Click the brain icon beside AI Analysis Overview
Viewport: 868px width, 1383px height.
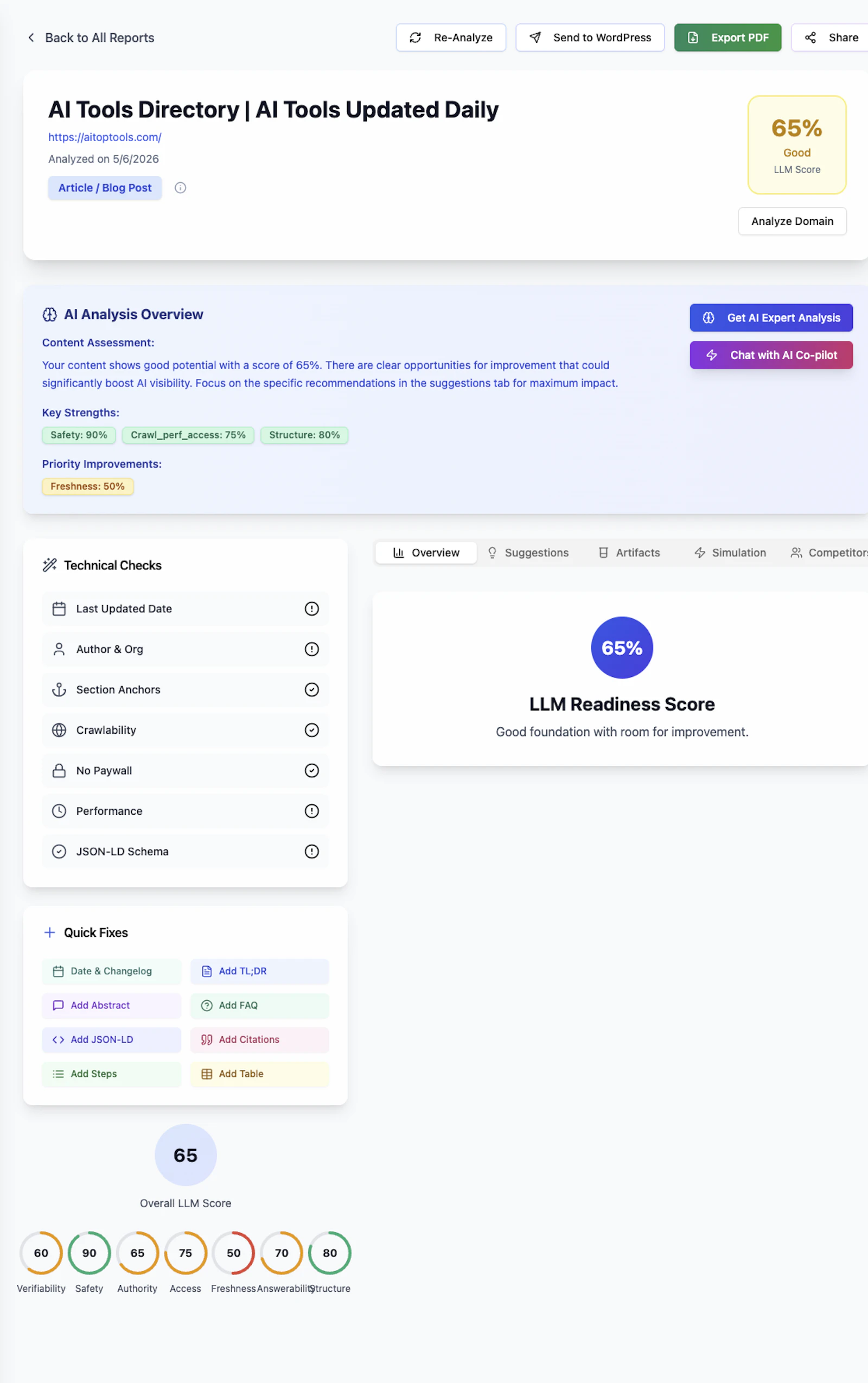click(50, 314)
